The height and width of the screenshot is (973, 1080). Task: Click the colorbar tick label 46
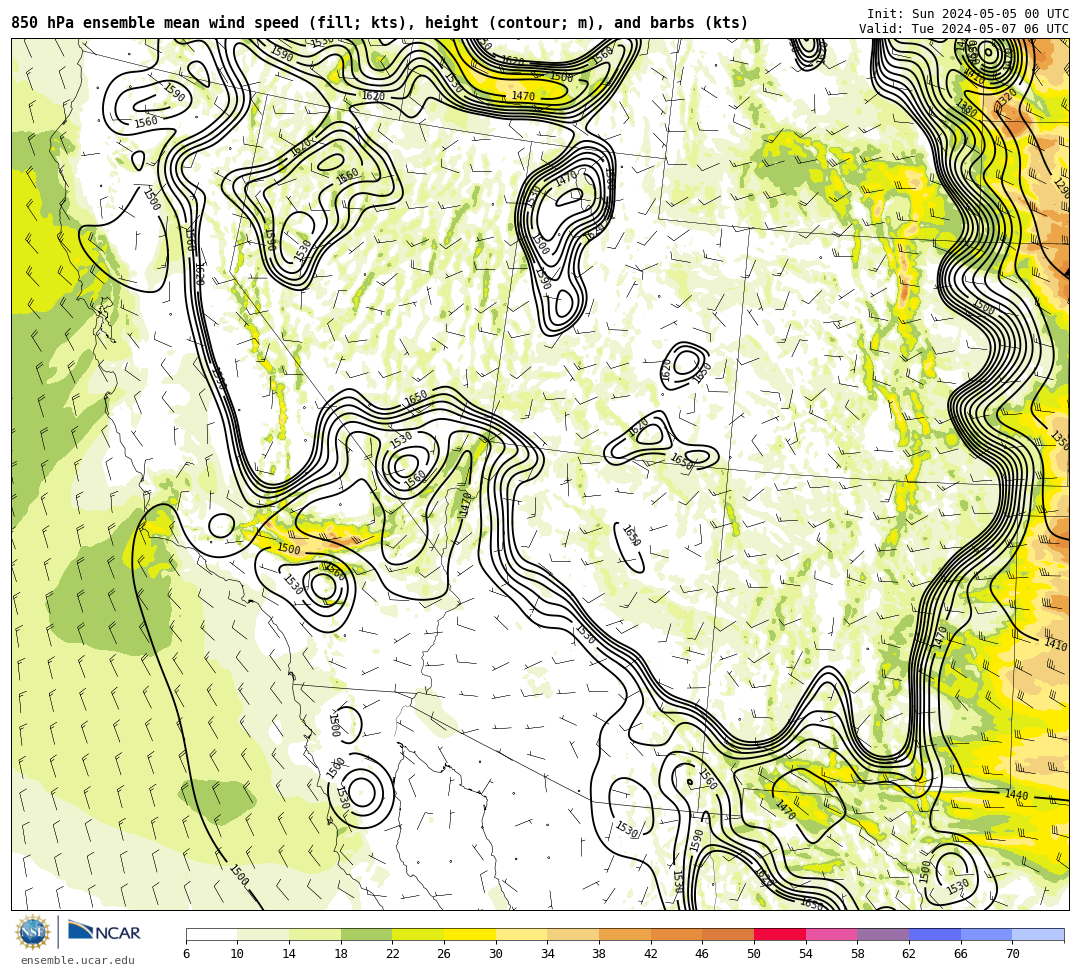pos(703,954)
